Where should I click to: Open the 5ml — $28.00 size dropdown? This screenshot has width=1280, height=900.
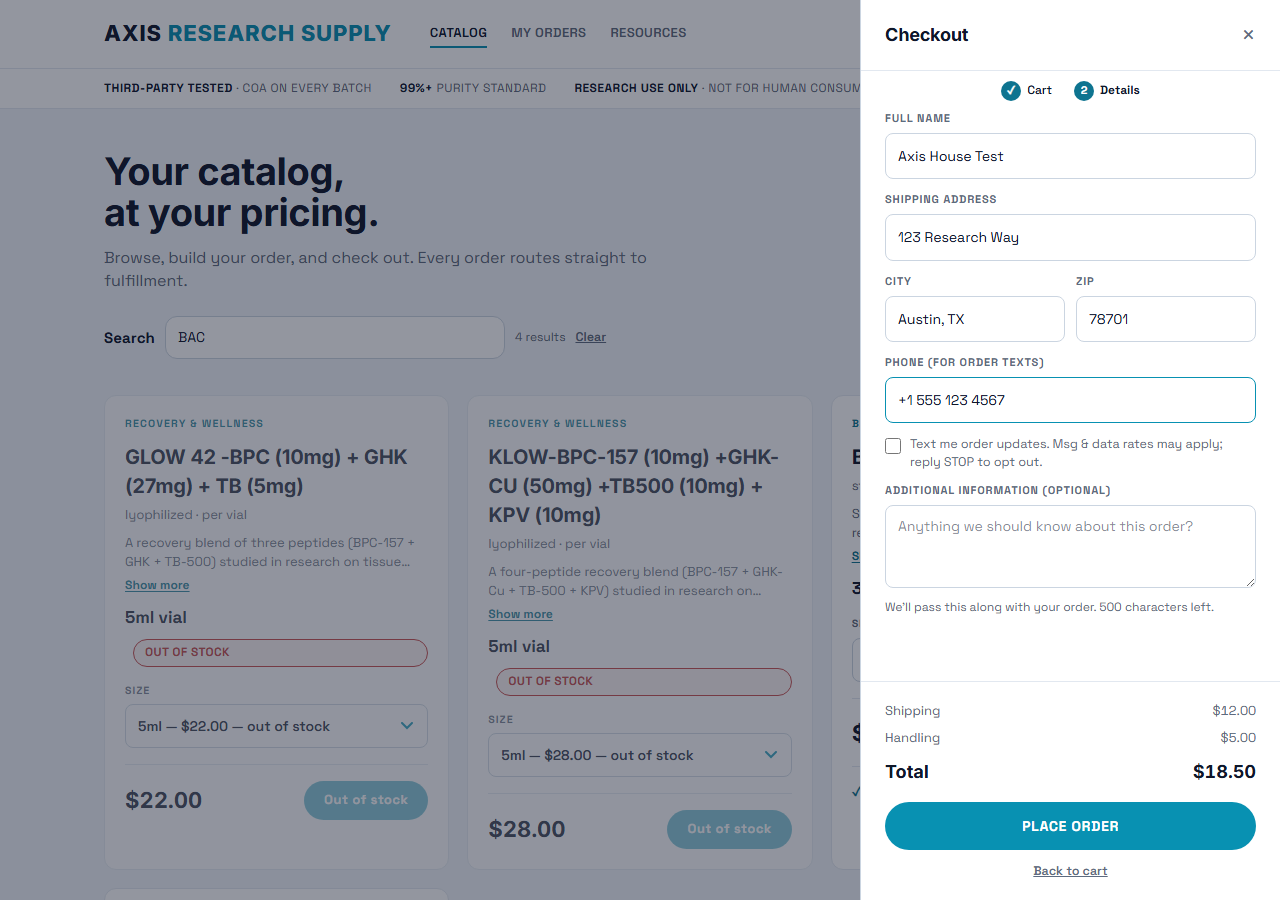[640, 755]
